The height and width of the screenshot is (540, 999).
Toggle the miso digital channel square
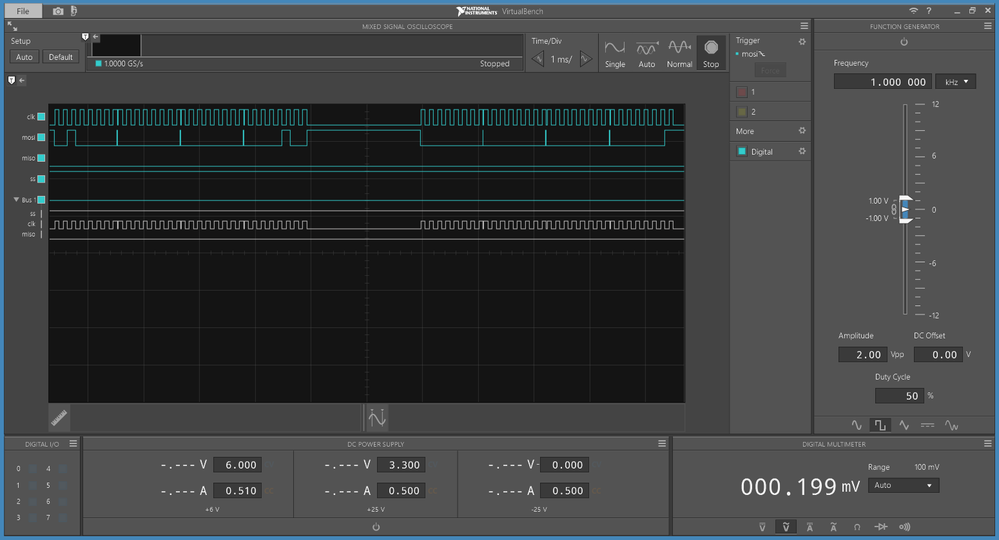click(41, 158)
